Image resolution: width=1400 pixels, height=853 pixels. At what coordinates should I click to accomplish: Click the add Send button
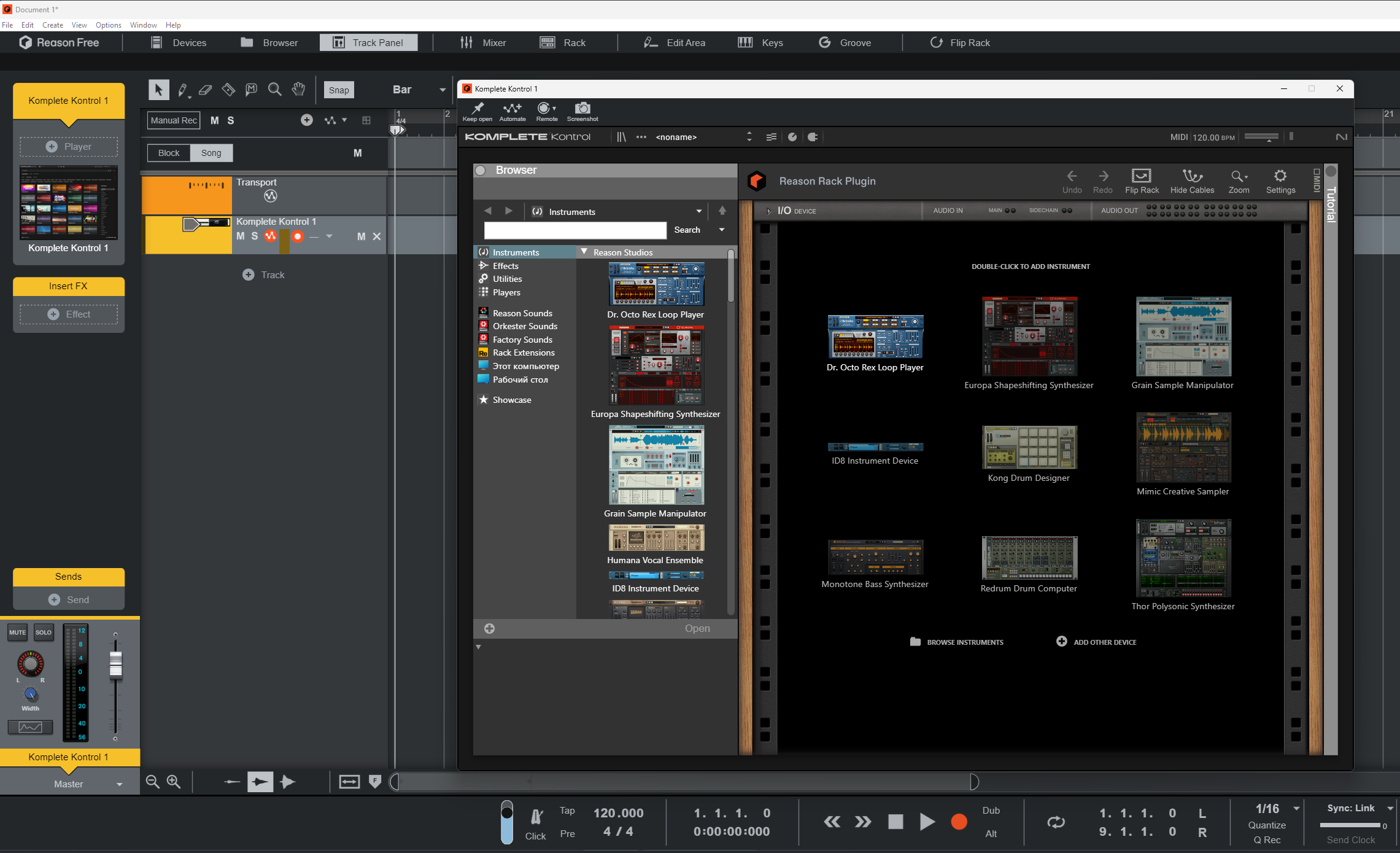point(69,599)
